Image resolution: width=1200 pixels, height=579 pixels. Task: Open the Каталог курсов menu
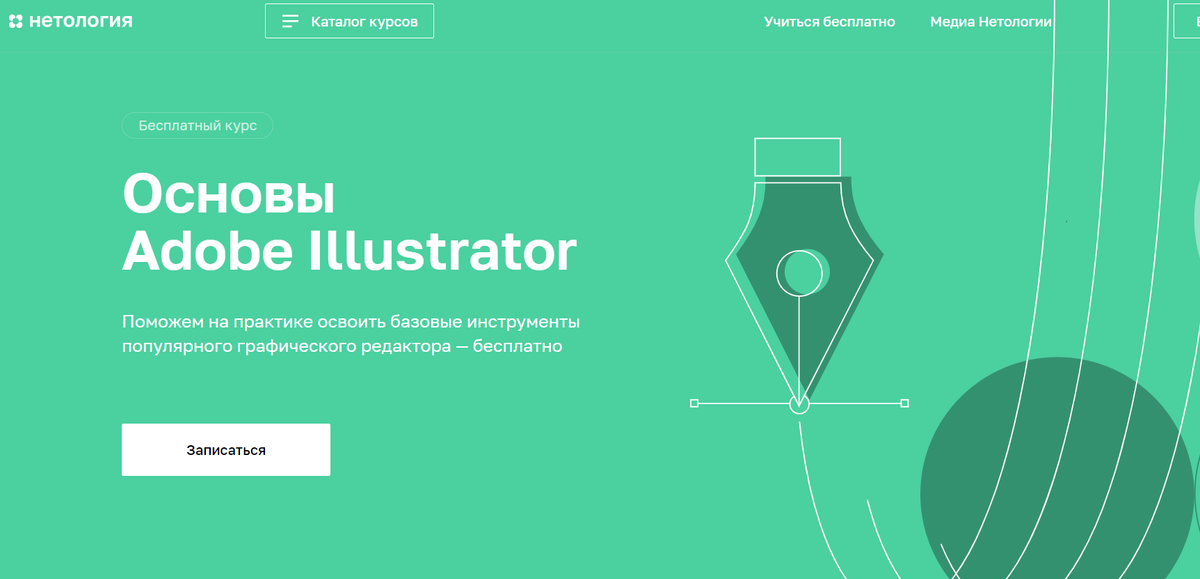(x=349, y=21)
